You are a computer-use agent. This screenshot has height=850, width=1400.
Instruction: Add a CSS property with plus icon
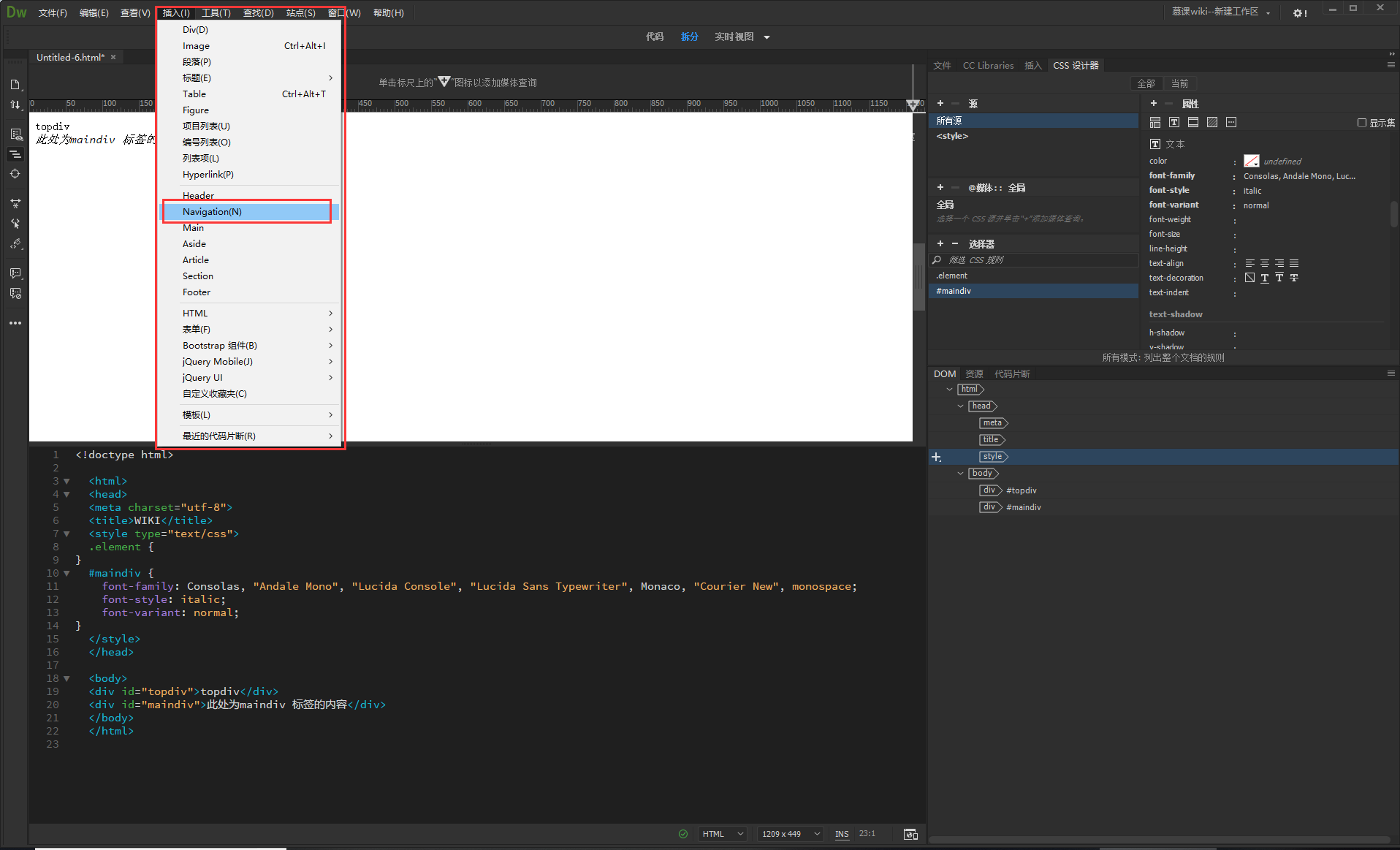(1154, 103)
